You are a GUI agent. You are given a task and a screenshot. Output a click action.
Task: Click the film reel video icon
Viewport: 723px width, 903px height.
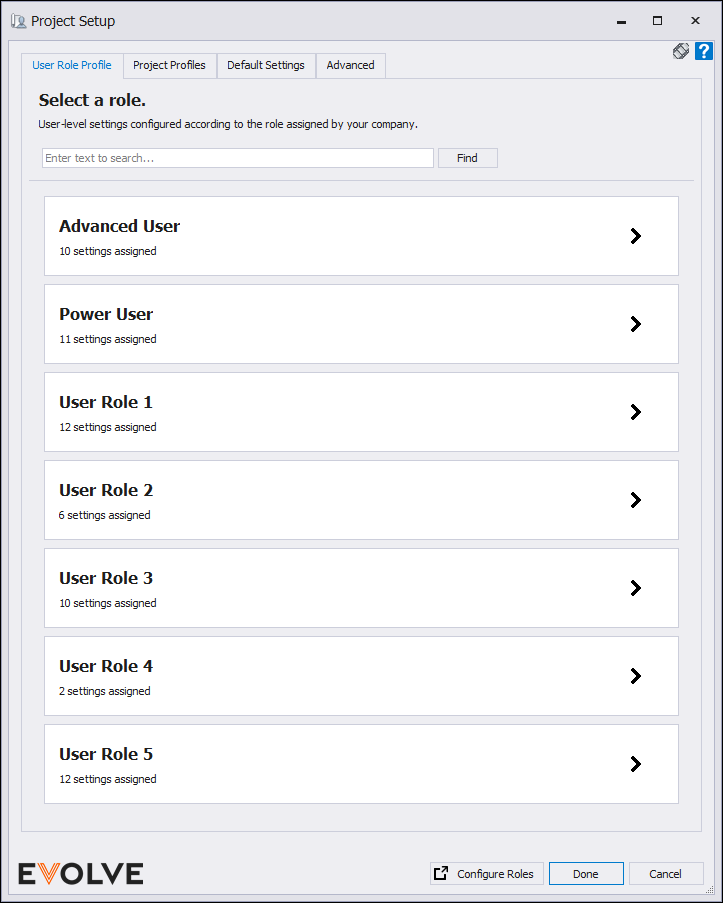[681, 51]
